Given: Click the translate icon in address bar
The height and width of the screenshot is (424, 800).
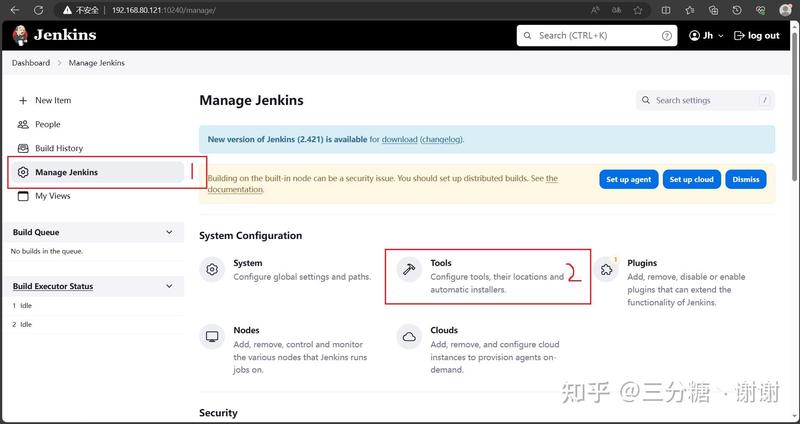Looking at the screenshot, I should (x=616, y=10).
